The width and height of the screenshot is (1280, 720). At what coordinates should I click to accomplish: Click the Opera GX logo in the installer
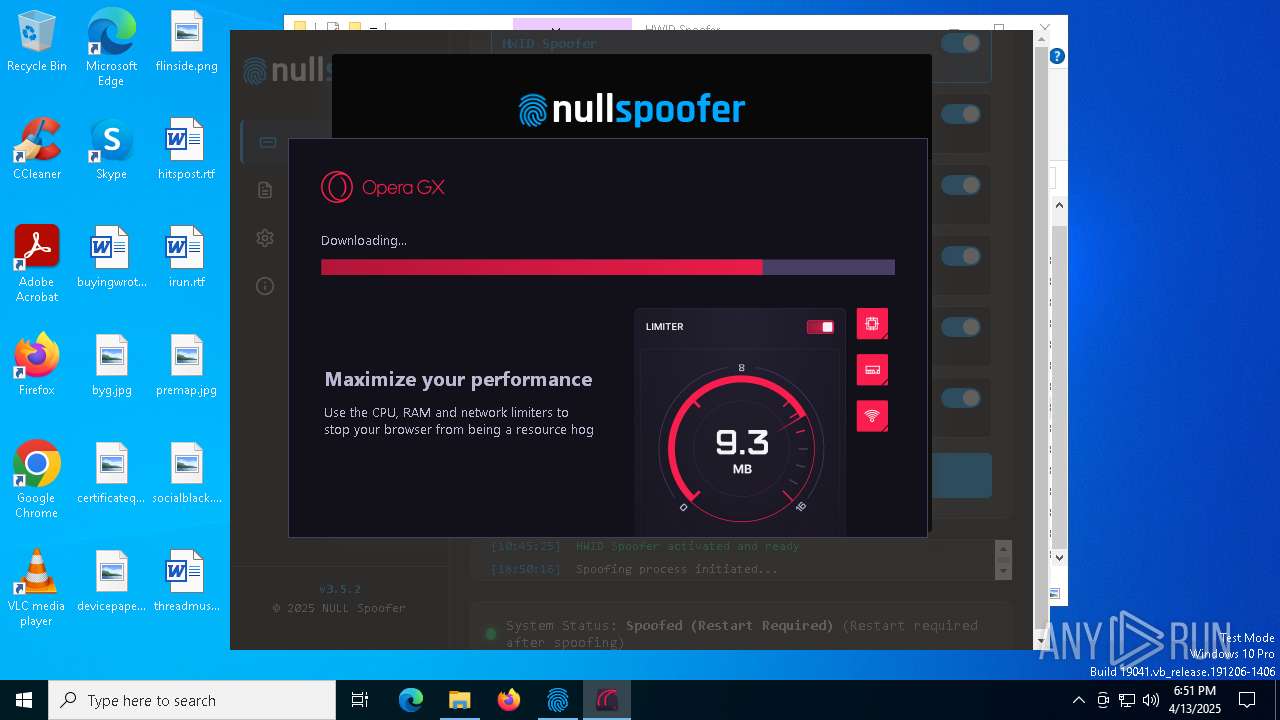382,187
